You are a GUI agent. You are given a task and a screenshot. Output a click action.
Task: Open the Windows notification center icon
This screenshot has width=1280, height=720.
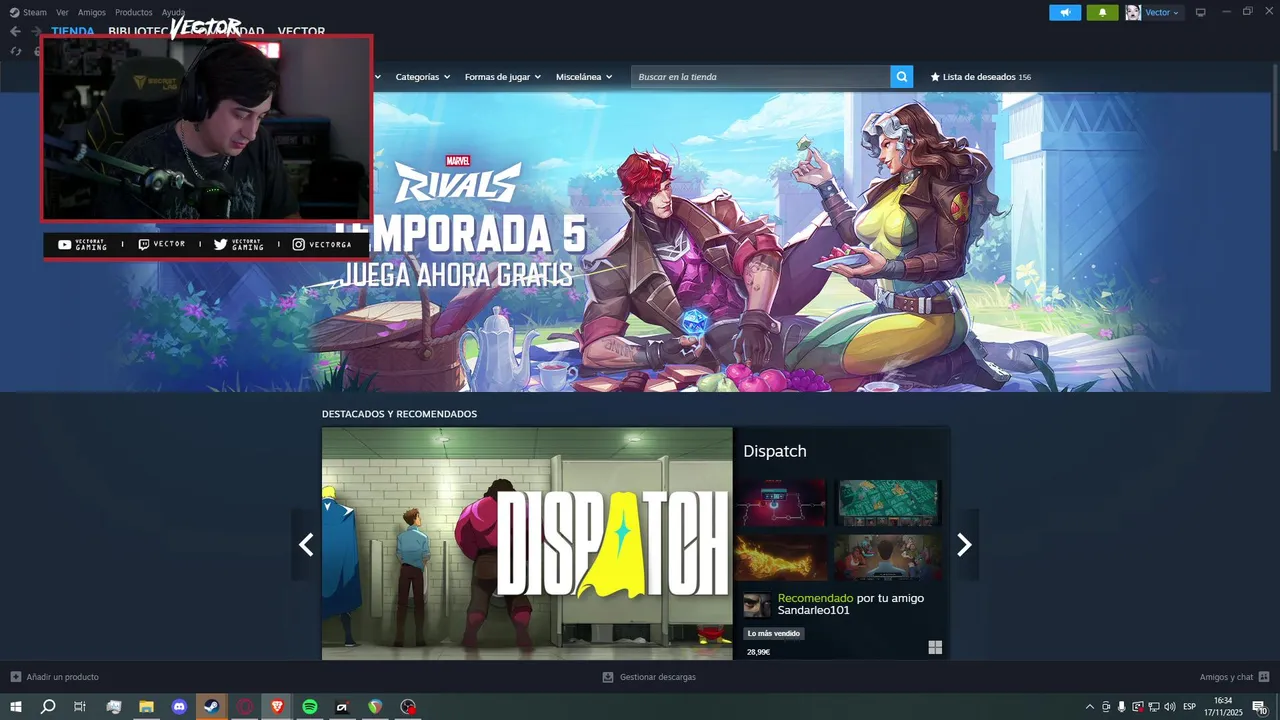pyautogui.click(x=1260, y=707)
